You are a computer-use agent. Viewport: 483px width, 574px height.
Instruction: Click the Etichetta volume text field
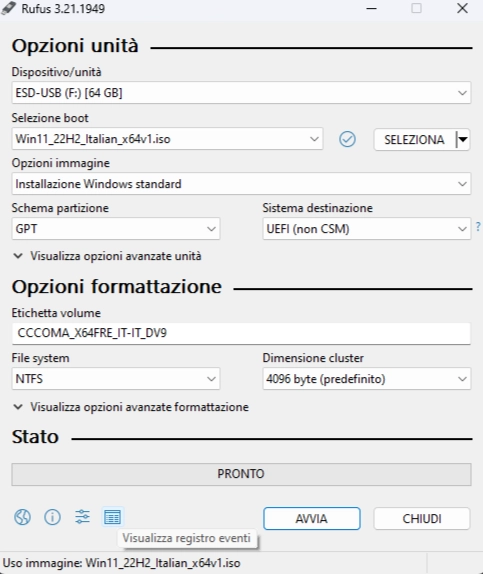241,333
